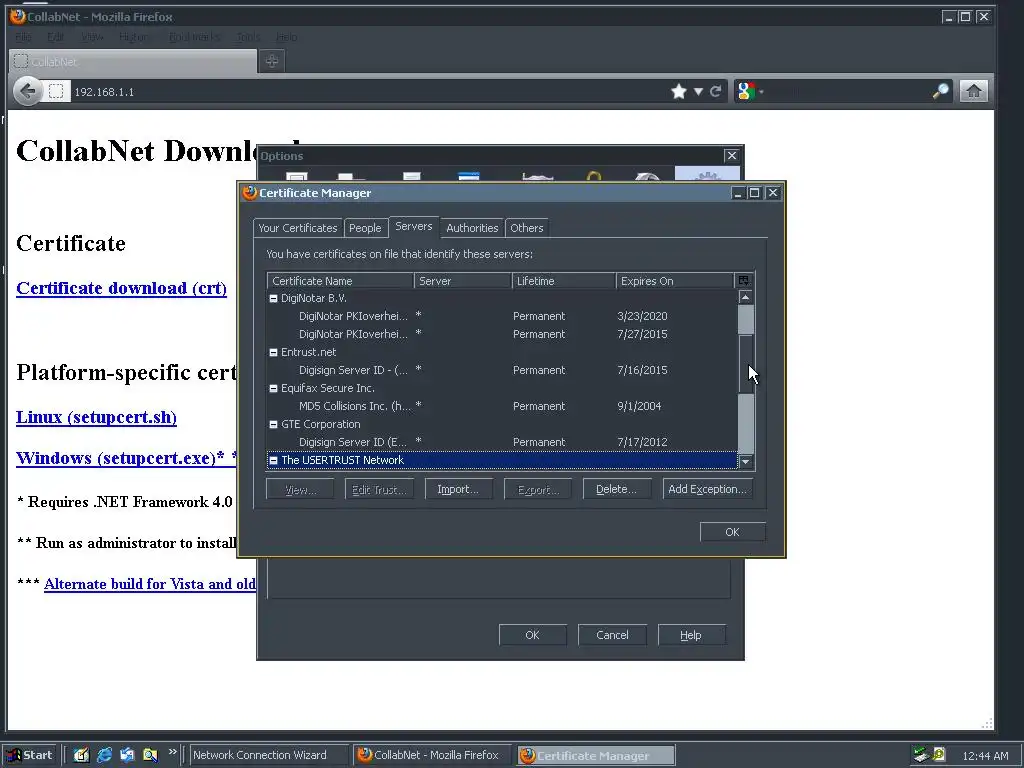Sort by the Certificate Name column header
The height and width of the screenshot is (768, 1024).
(340, 281)
